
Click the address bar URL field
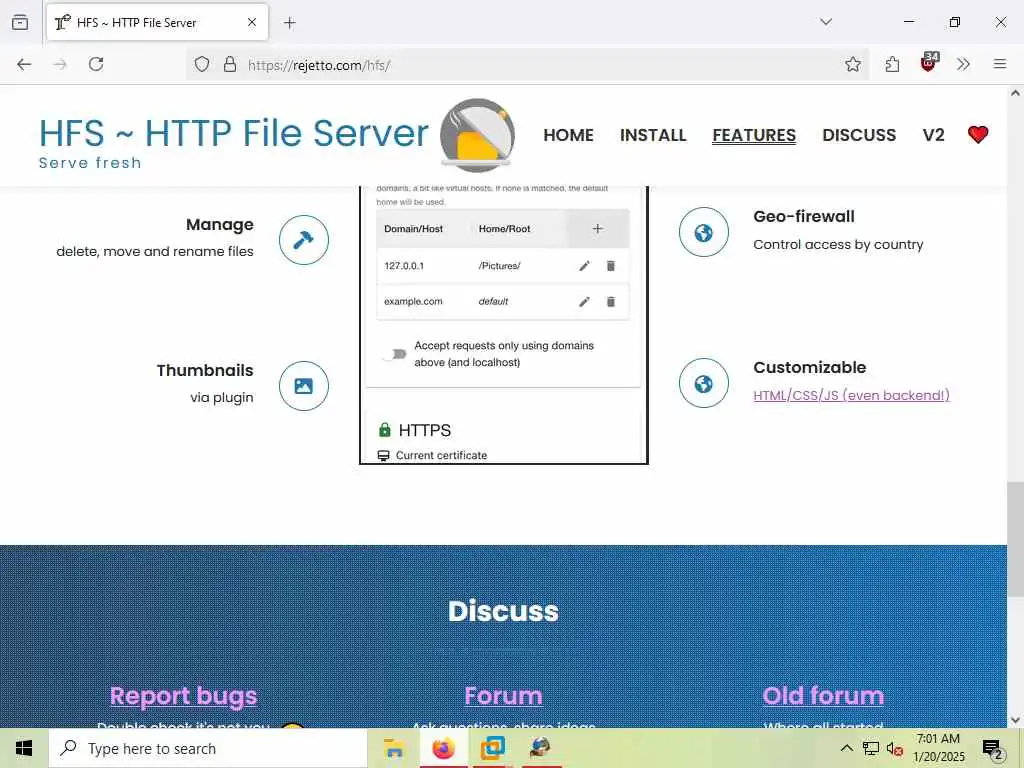point(529,65)
